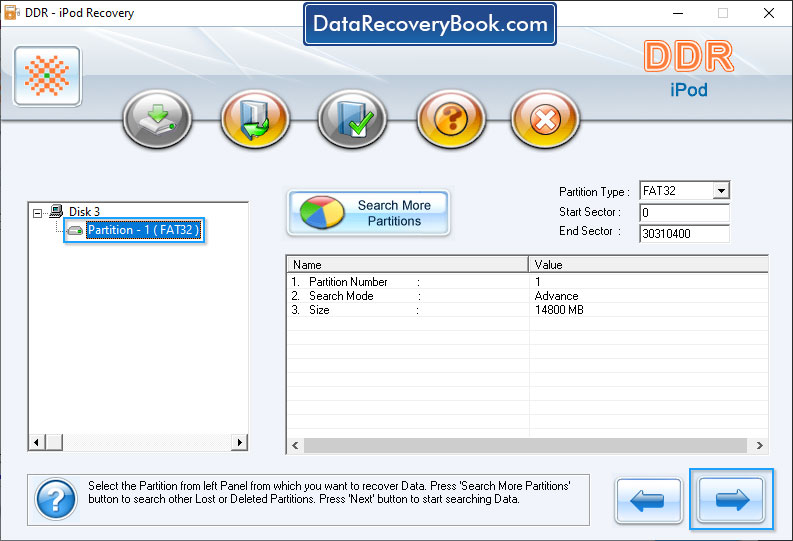Click the orange starburst logo icon
Screen dimensions: 793x541
pyautogui.click(x=48, y=76)
